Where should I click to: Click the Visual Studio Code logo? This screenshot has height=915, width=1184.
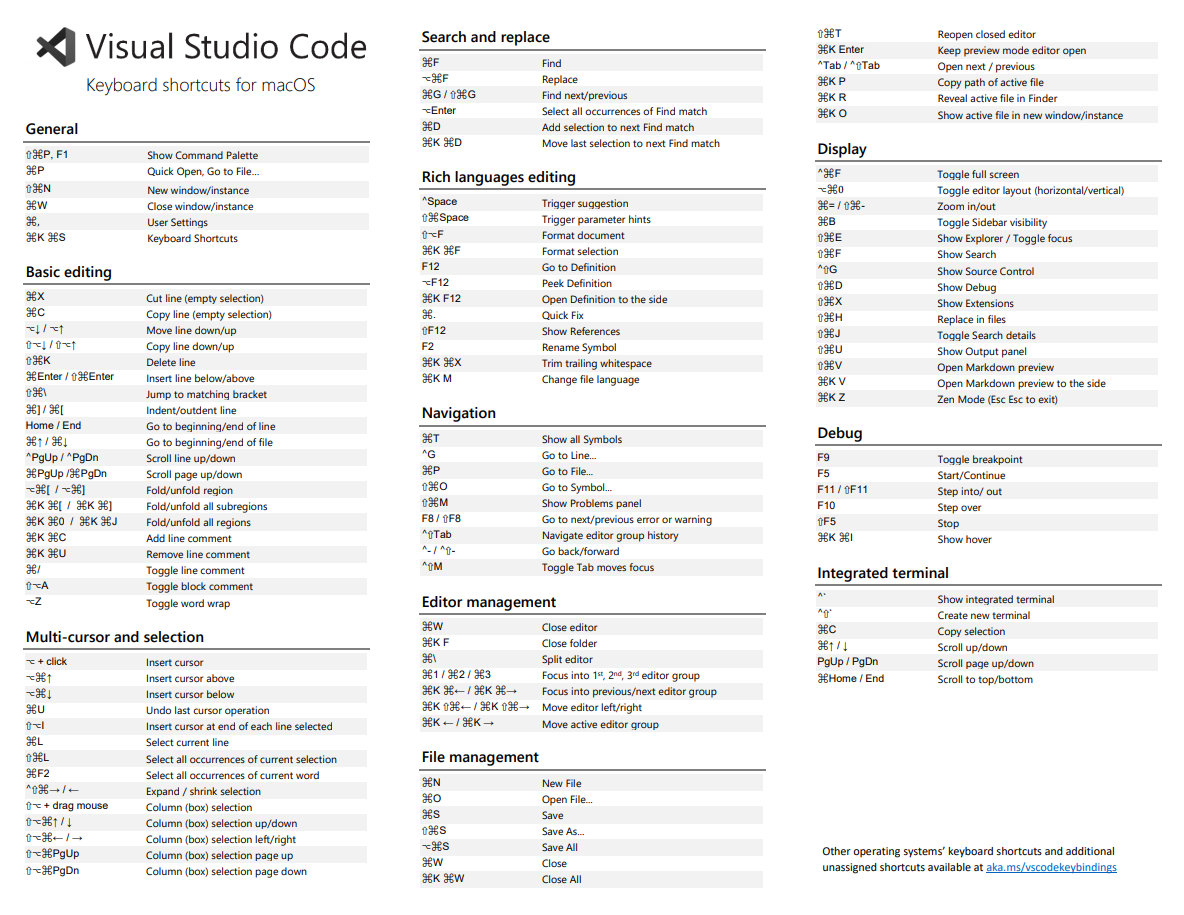pyautogui.click(x=55, y=46)
